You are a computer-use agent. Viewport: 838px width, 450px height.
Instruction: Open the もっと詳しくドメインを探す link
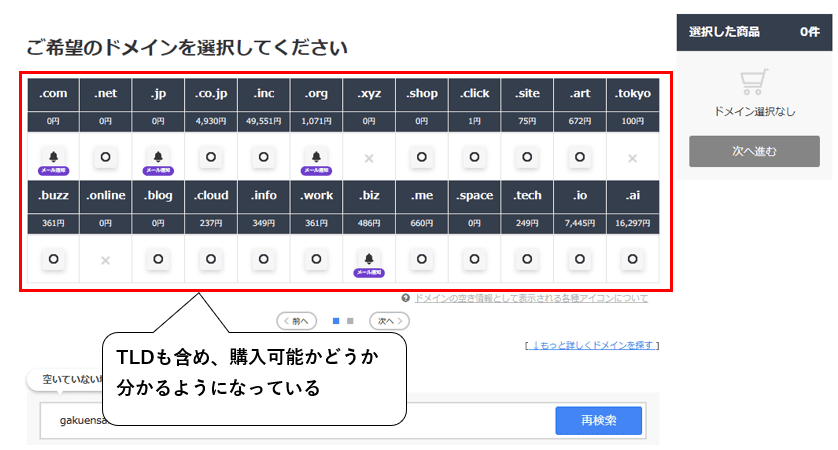point(592,346)
